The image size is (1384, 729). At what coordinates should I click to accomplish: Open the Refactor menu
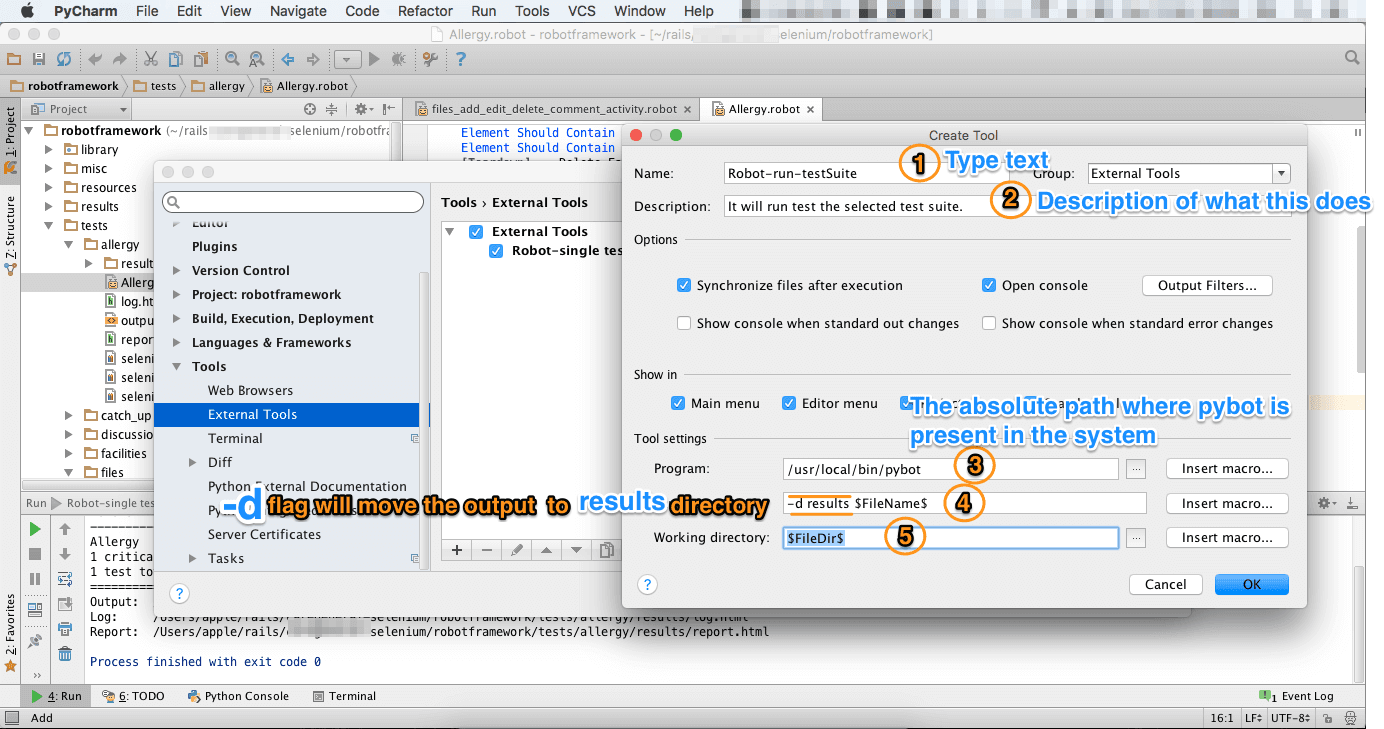tap(425, 11)
